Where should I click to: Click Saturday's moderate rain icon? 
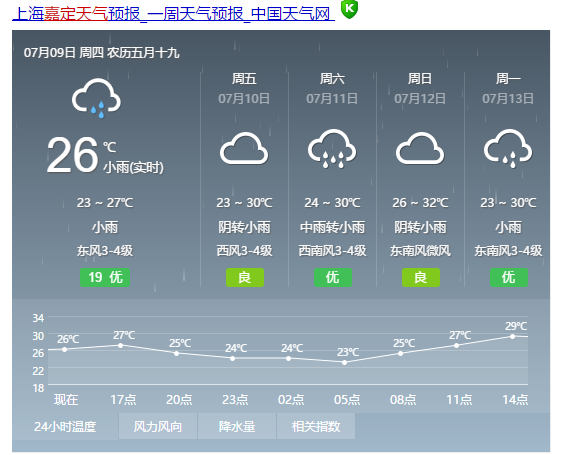tap(332, 148)
